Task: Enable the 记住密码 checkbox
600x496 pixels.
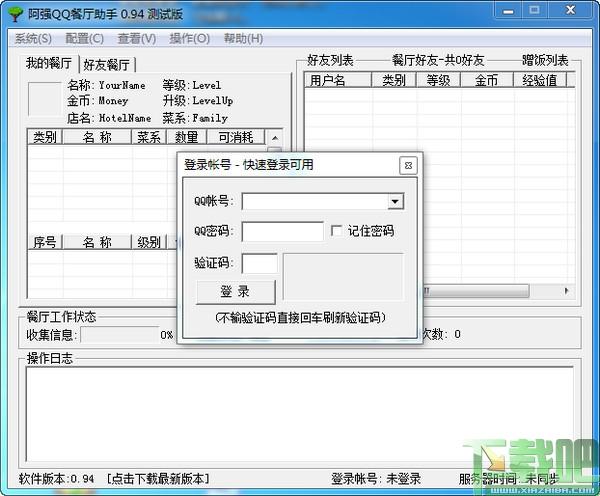Action: pyautogui.click(x=336, y=231)
